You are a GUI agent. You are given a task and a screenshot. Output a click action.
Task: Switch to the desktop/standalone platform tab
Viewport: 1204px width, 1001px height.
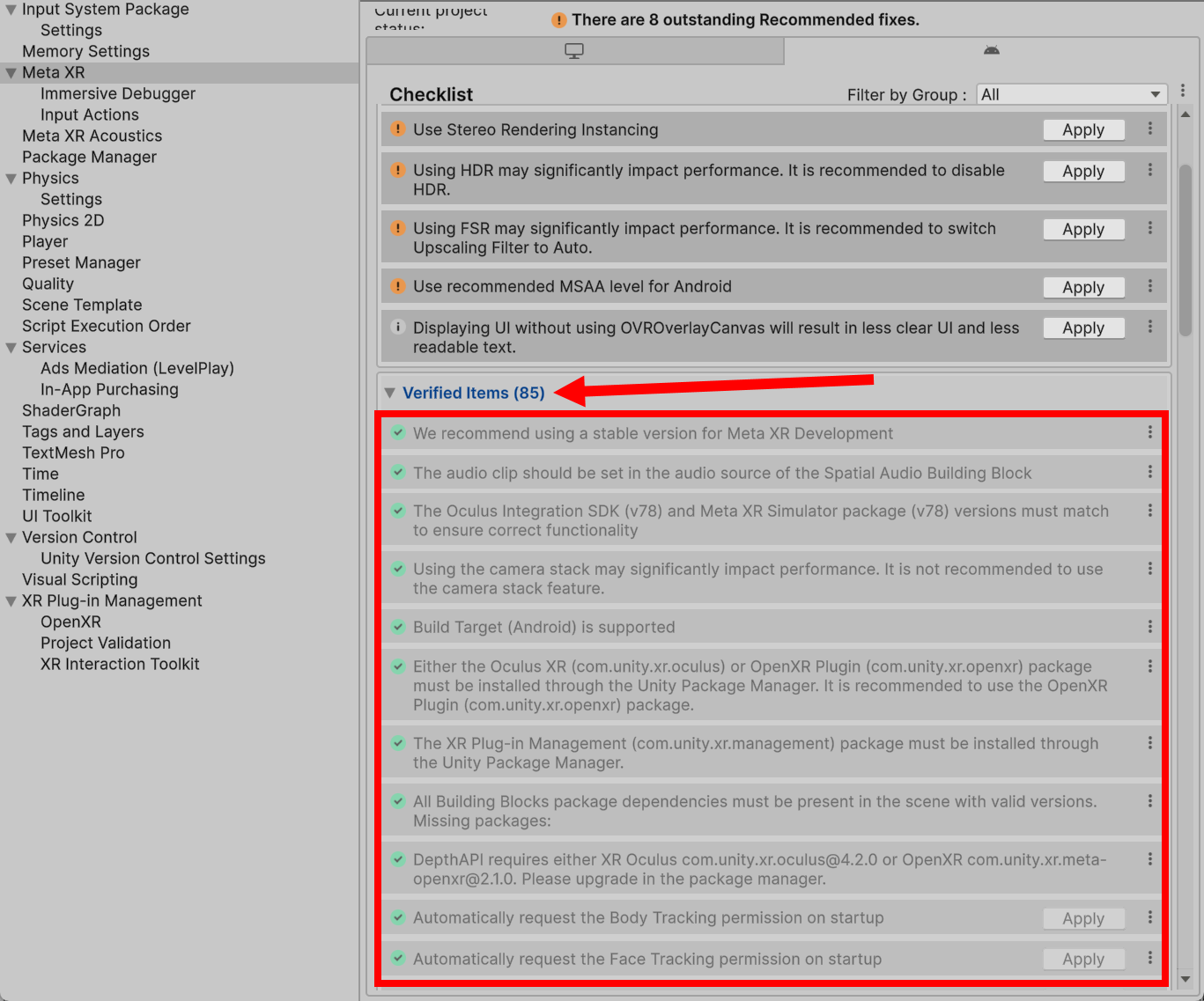coord(574,51)
